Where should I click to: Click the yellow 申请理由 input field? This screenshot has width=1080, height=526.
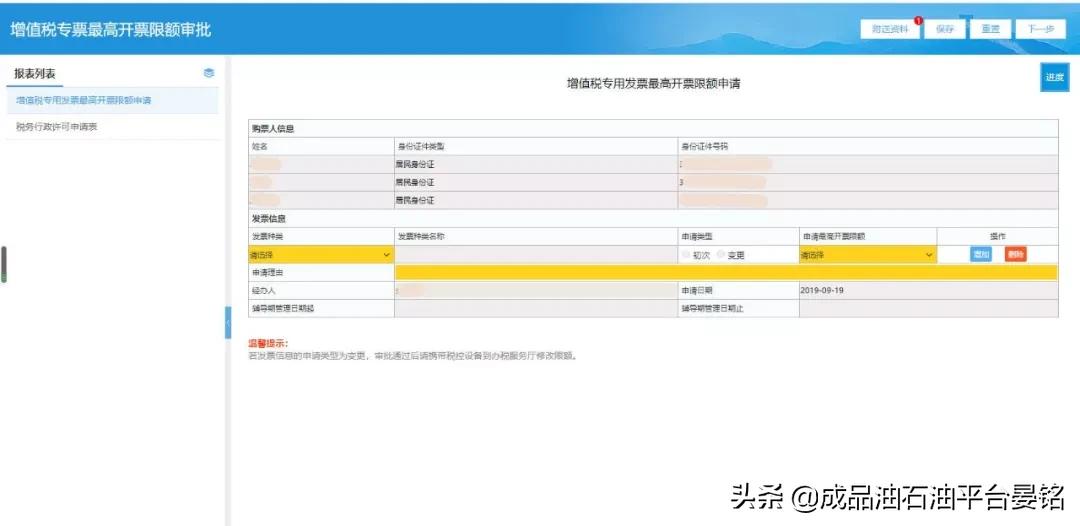(x=726, y=273)
